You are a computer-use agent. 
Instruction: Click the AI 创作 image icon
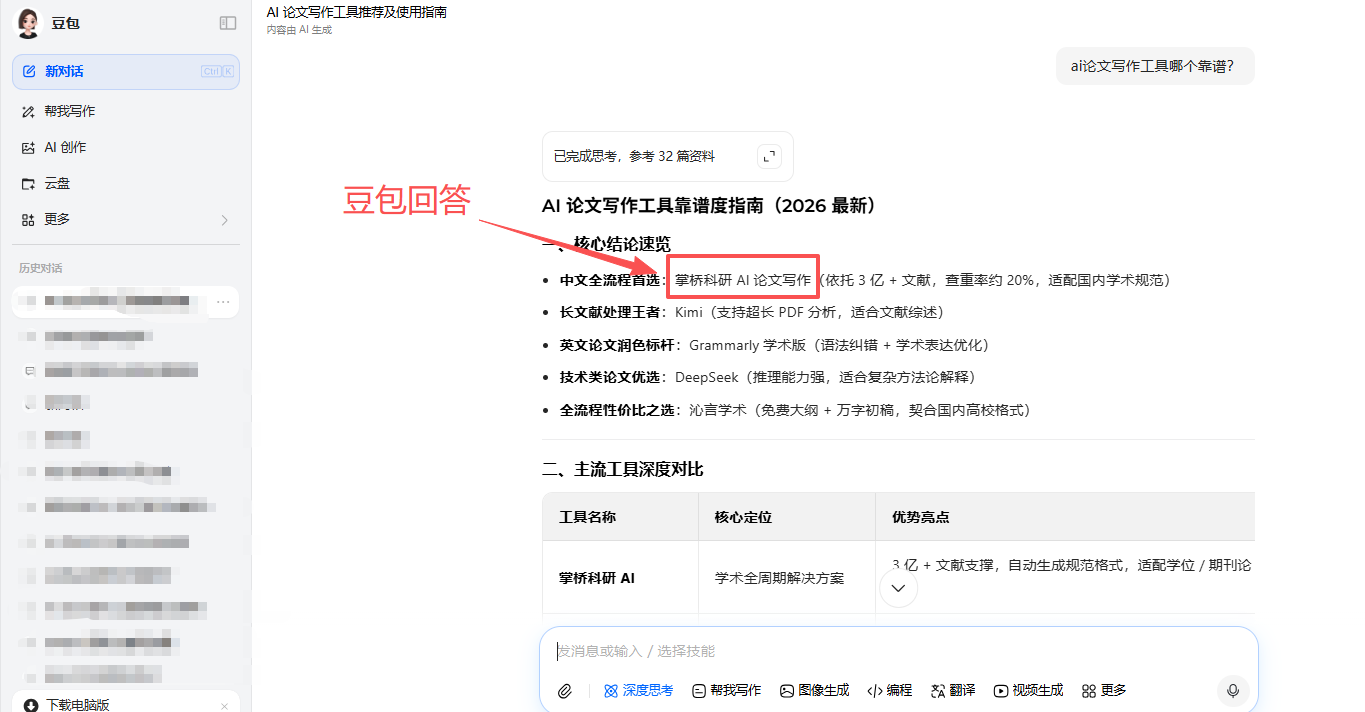(x=28, y=147)
